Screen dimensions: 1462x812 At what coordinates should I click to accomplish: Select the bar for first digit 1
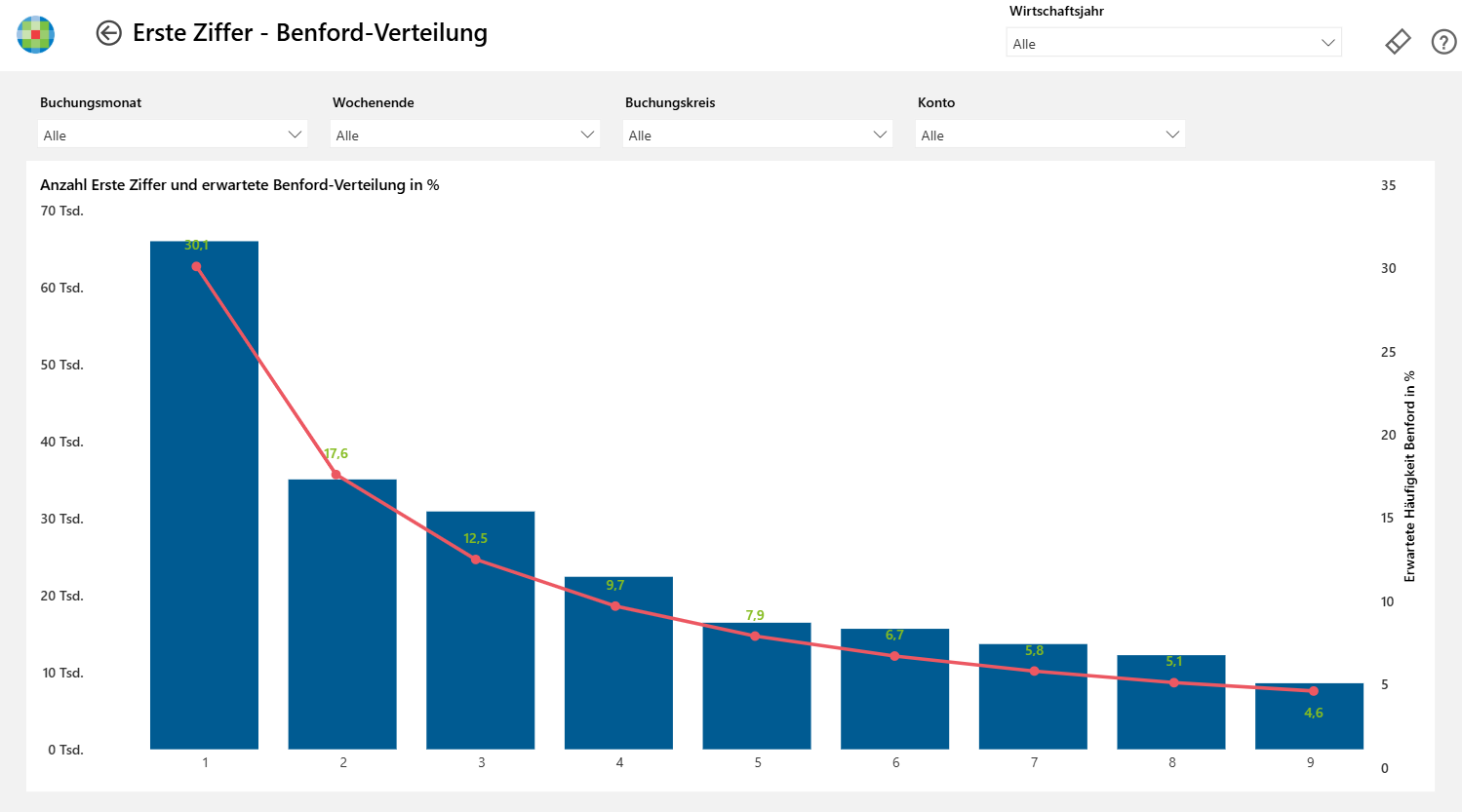coord(205,495)
